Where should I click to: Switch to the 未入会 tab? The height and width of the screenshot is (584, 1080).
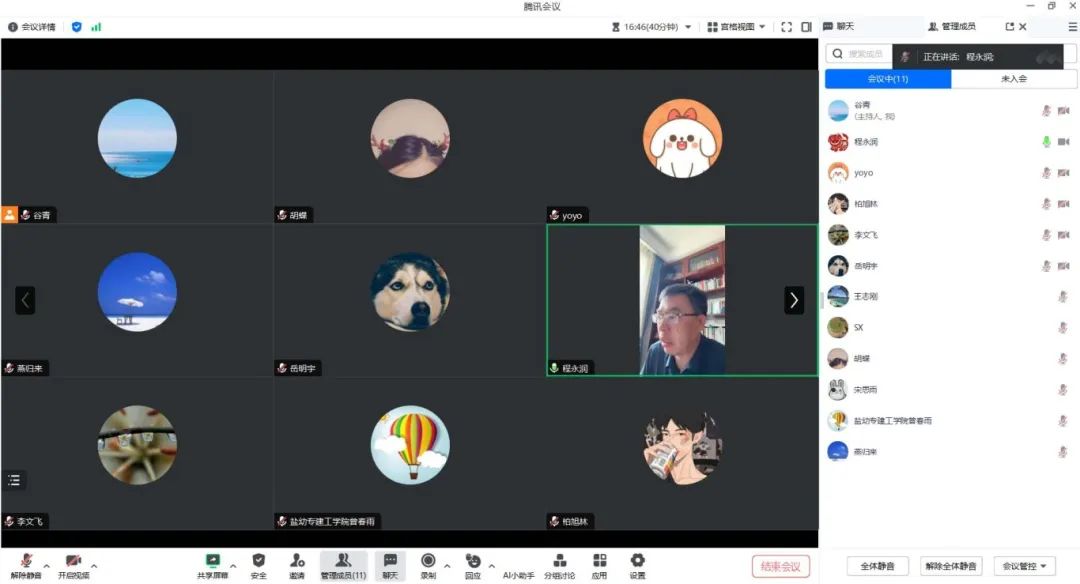point(1013,79)
